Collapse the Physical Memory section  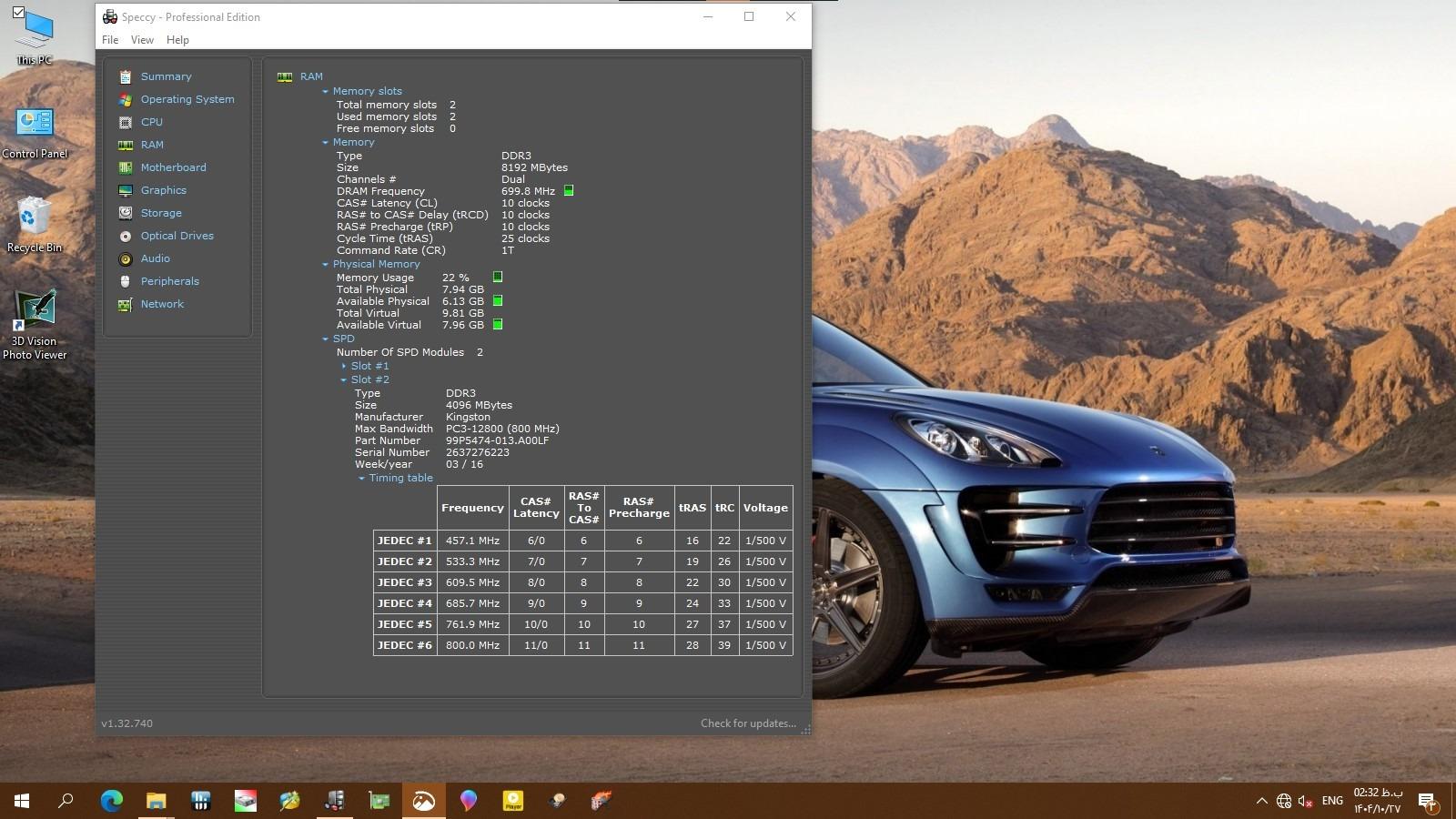point(325,264)
